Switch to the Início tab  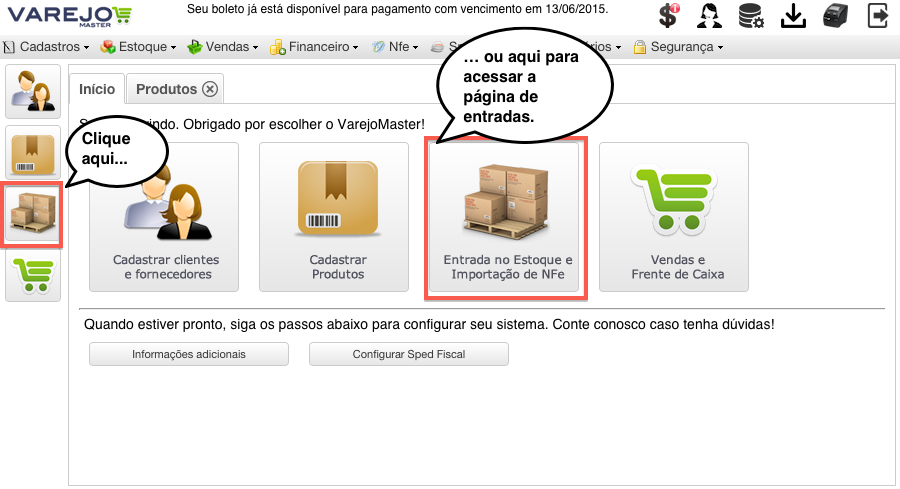(97, 89)
